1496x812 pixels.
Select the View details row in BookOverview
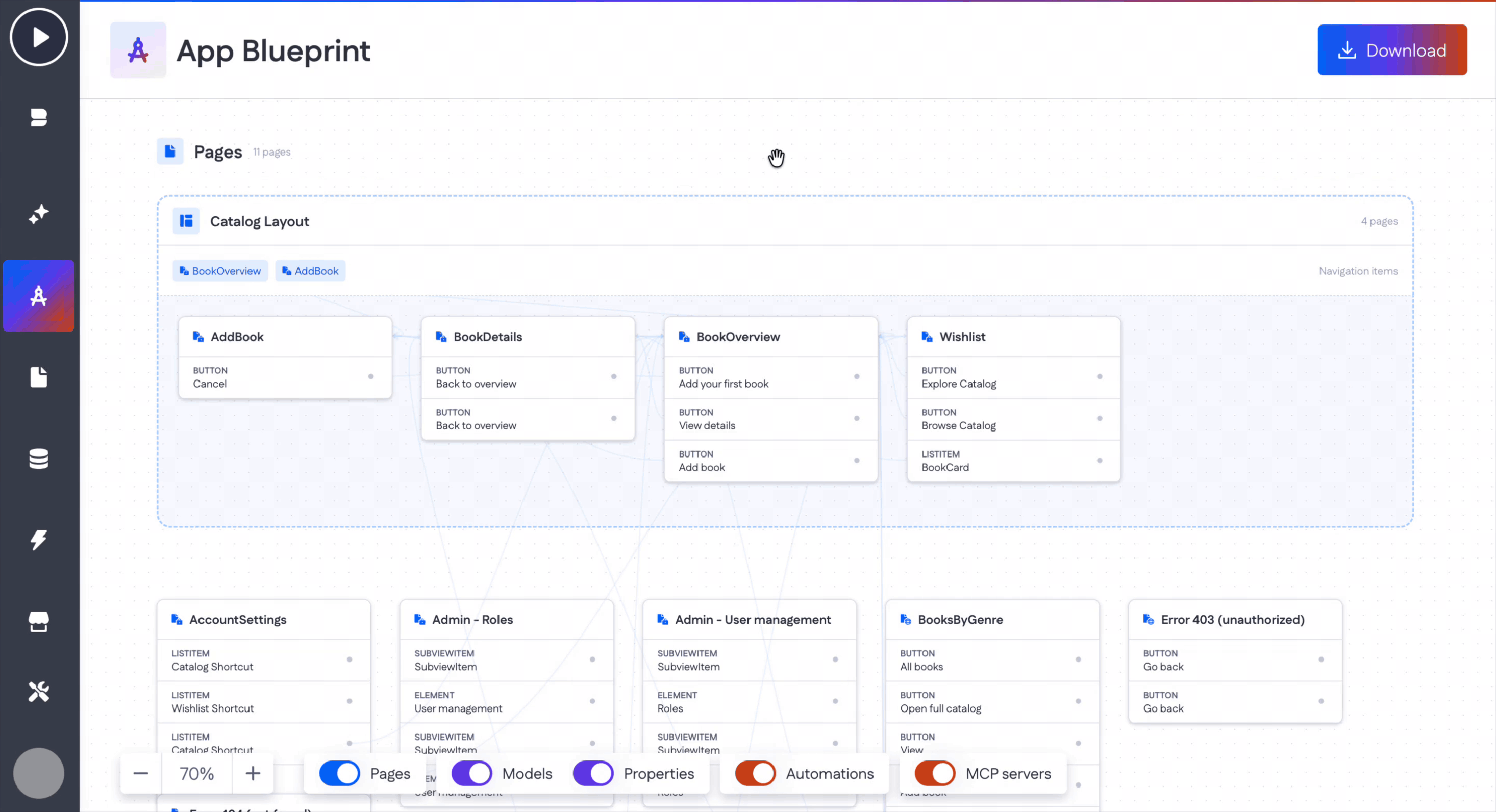[x=770, y=419]
